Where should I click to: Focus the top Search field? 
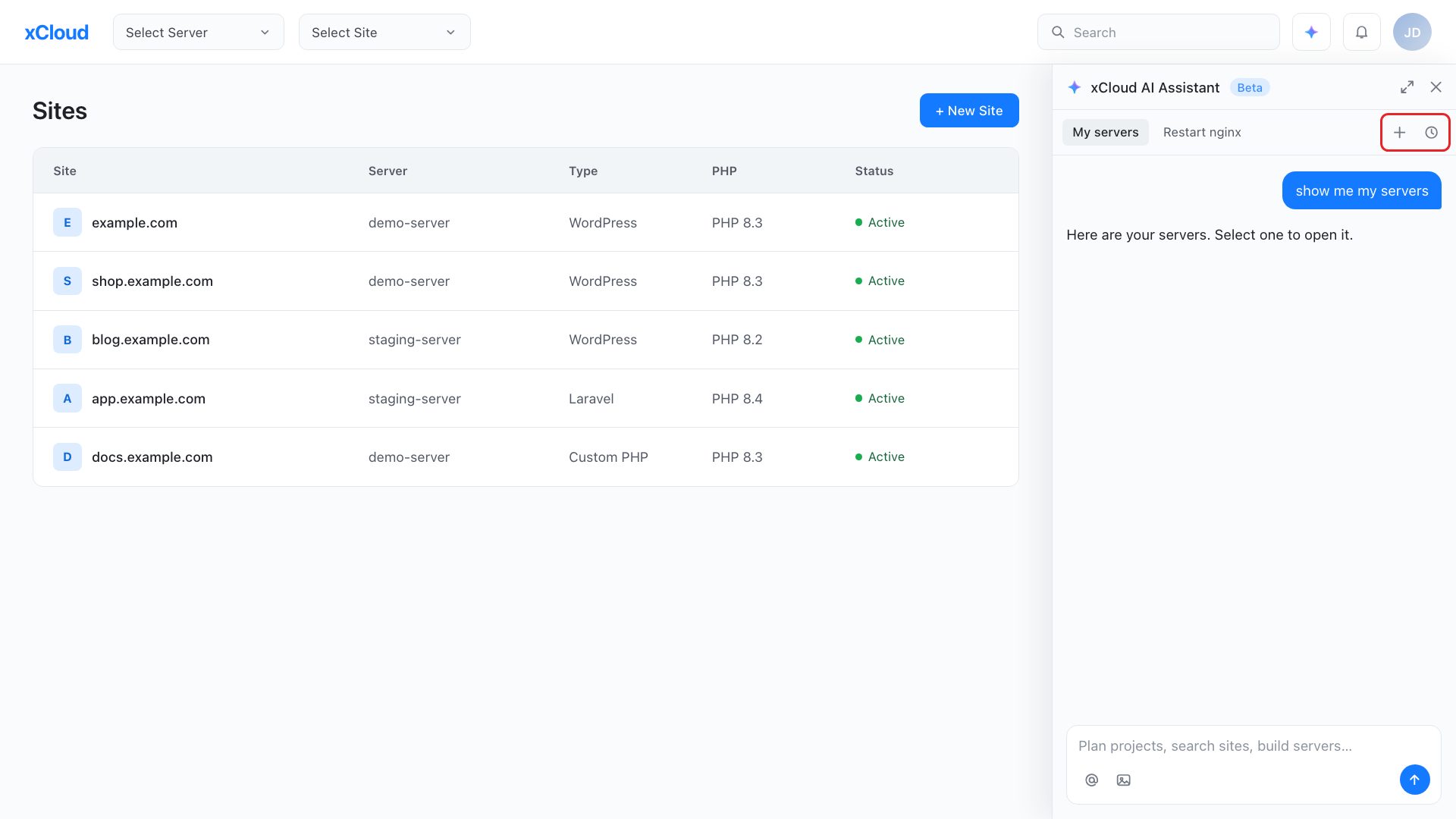pyautogui.click(x=1158, y=32)
